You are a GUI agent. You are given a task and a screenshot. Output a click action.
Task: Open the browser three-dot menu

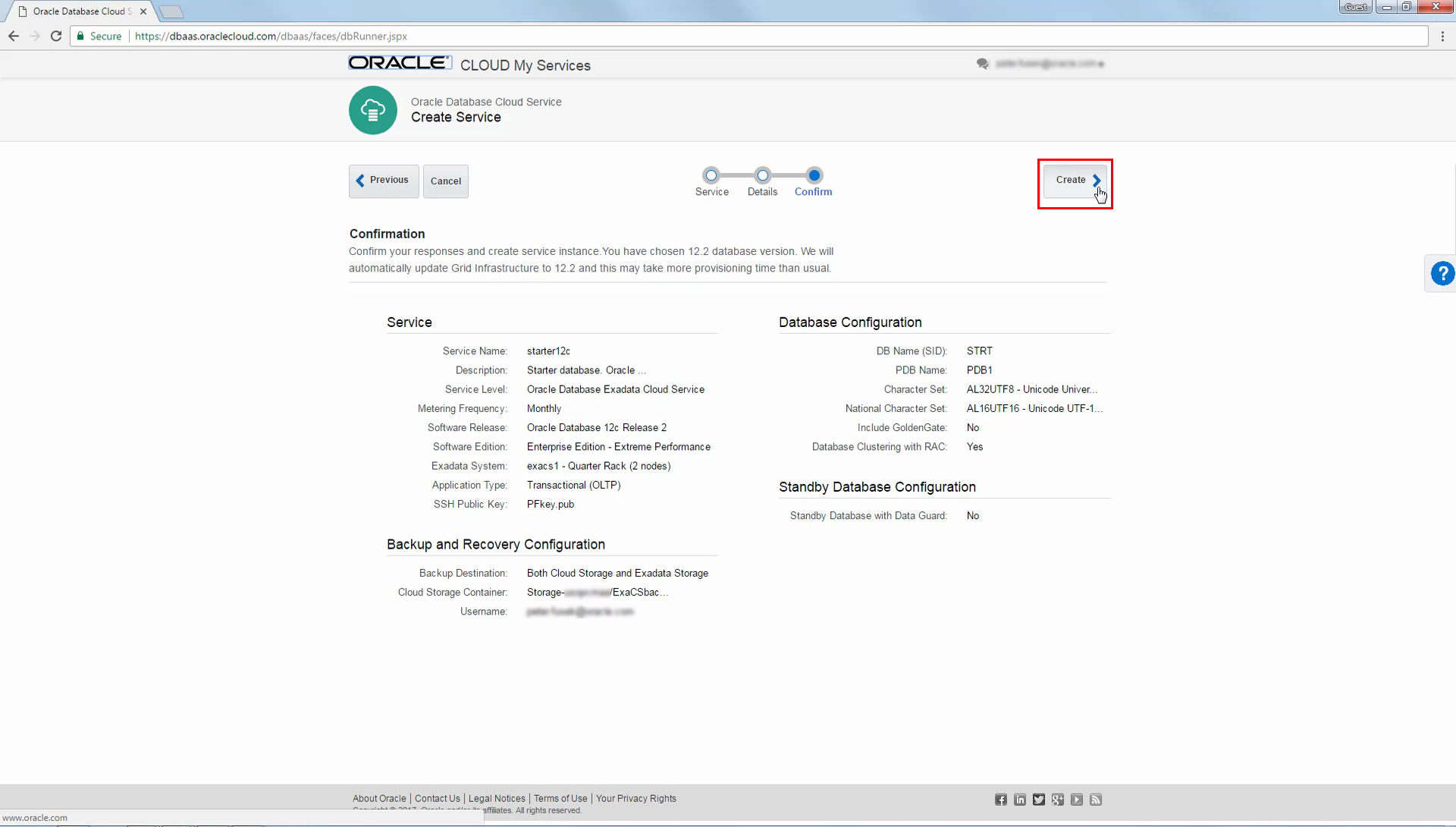point(1442,36)
